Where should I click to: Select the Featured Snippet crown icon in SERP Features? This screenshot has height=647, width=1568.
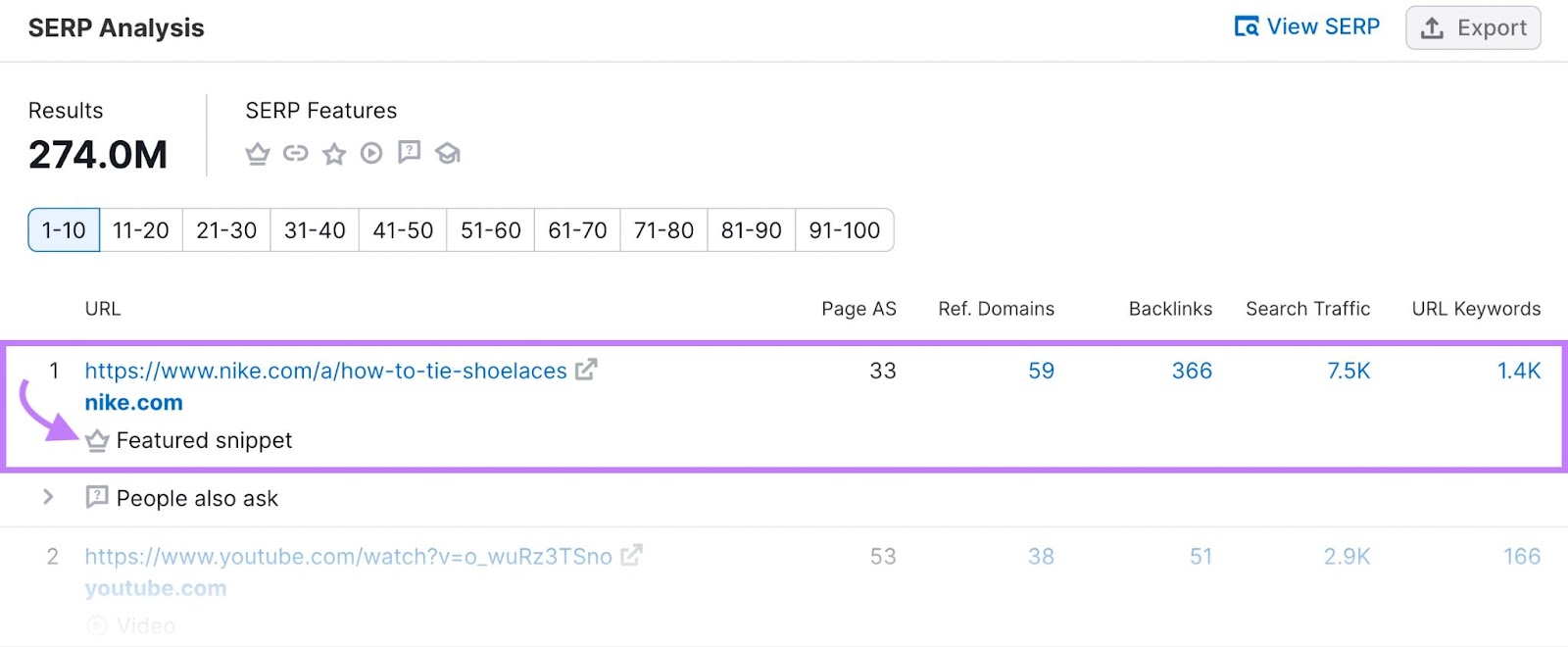point(258,153)
